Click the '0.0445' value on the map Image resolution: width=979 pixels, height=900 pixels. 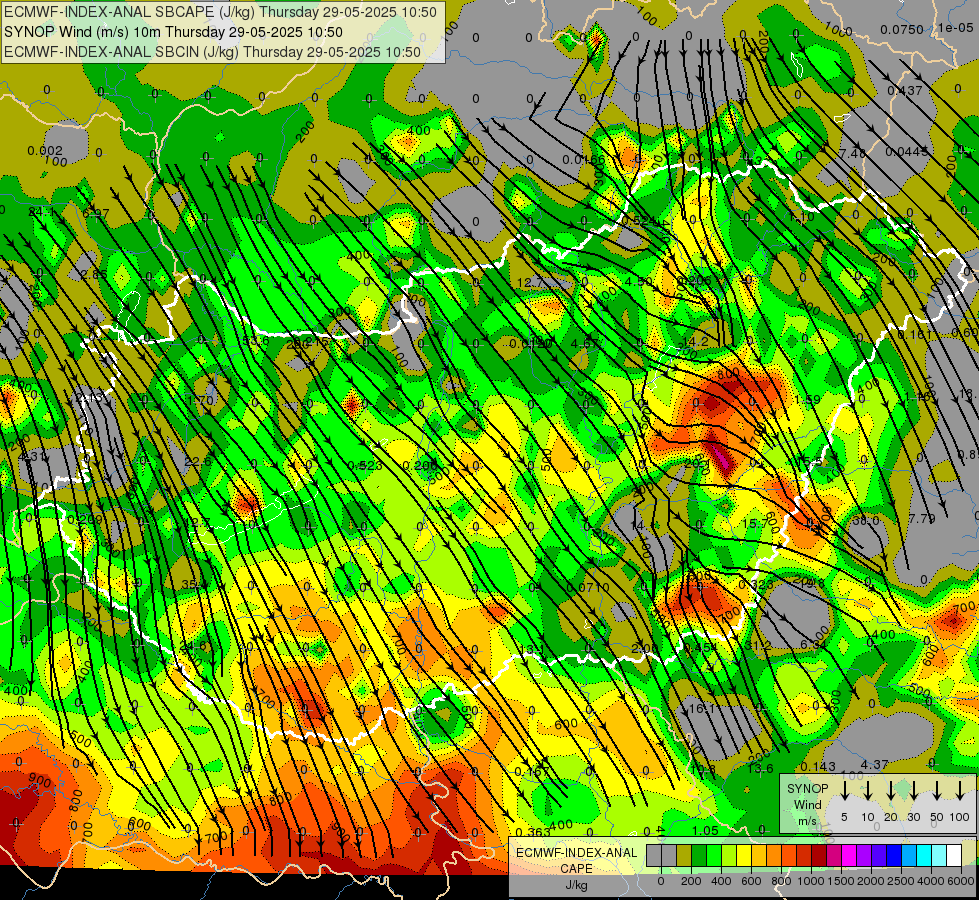pos(907,152)
